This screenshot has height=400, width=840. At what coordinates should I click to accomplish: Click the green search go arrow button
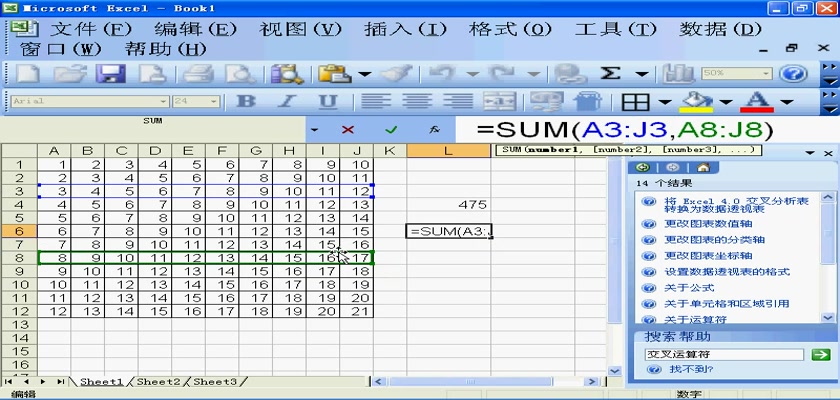[x=821, y=354]
